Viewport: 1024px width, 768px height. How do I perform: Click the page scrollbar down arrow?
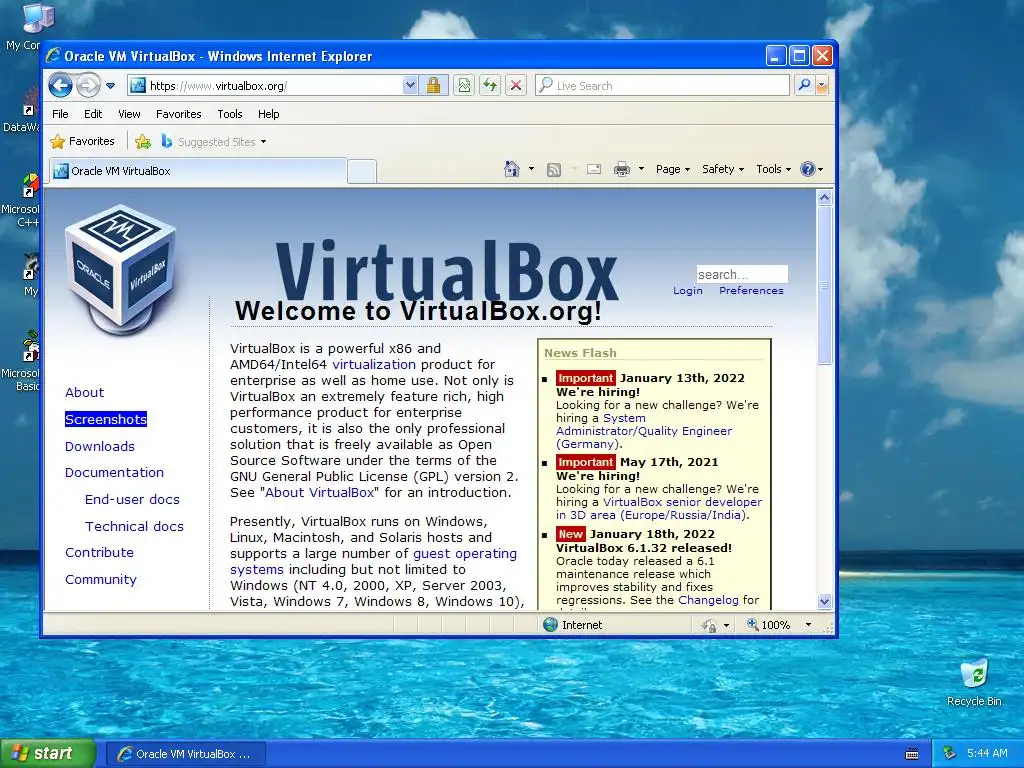(x=824, y=601)
